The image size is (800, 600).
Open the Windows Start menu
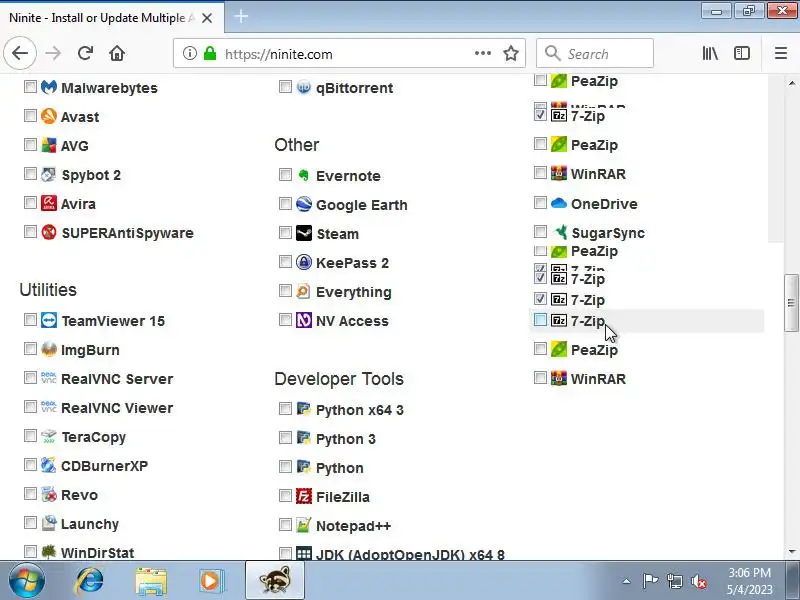tap(26, 581)
